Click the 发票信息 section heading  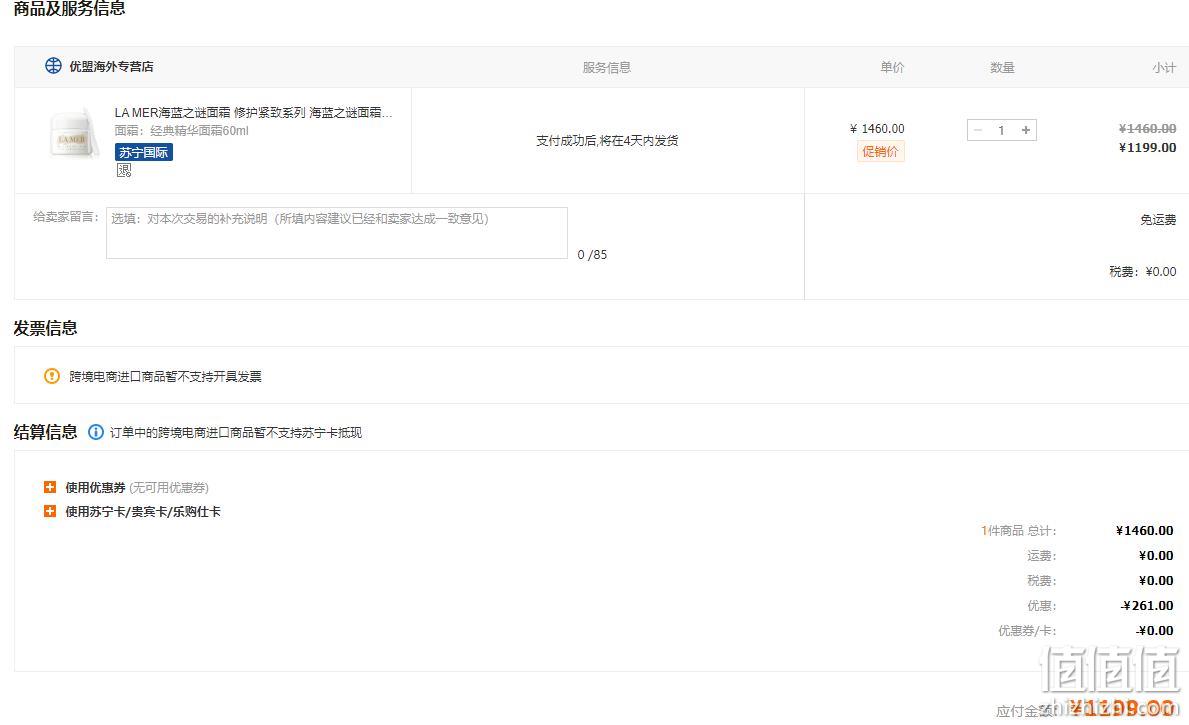(45, 328)
